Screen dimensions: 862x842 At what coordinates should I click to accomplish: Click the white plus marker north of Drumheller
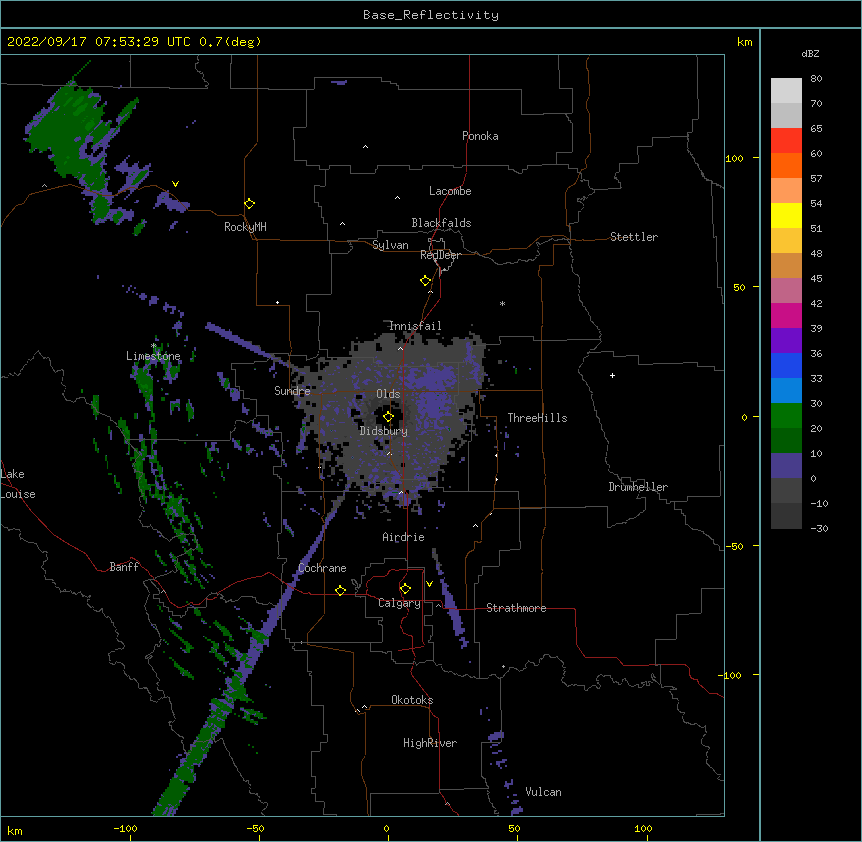point(612,375)
